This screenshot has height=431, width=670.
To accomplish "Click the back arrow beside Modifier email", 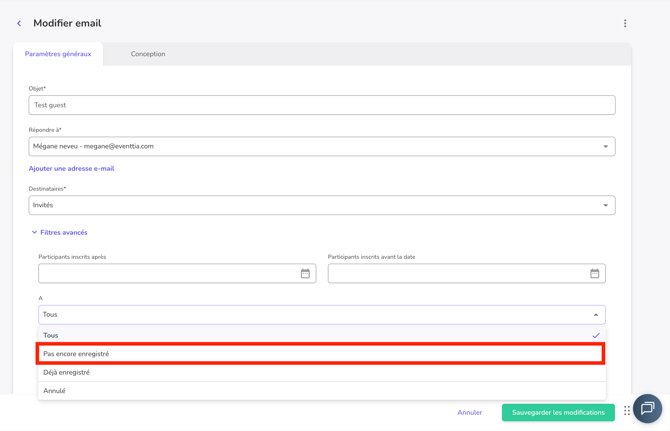I will coord(19,23).
